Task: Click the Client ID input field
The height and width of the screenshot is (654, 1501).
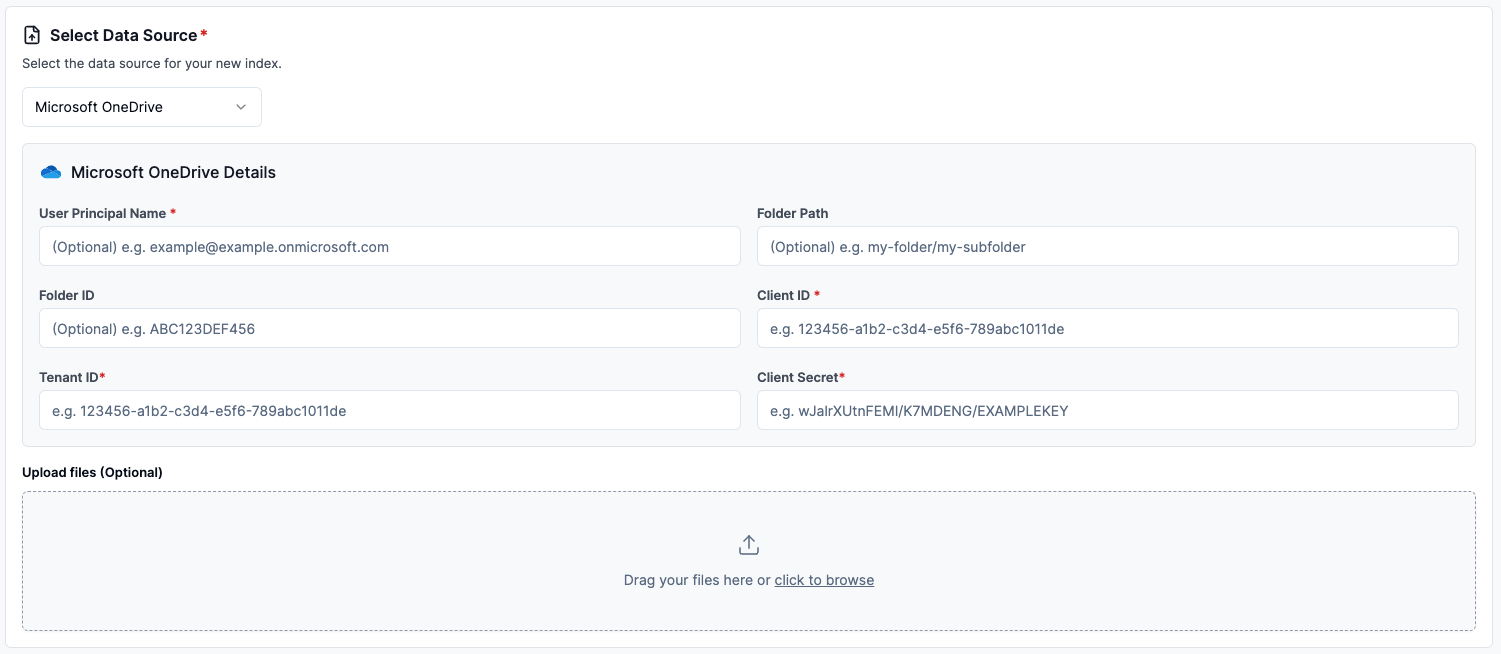Action: (x=1107, y=328)
